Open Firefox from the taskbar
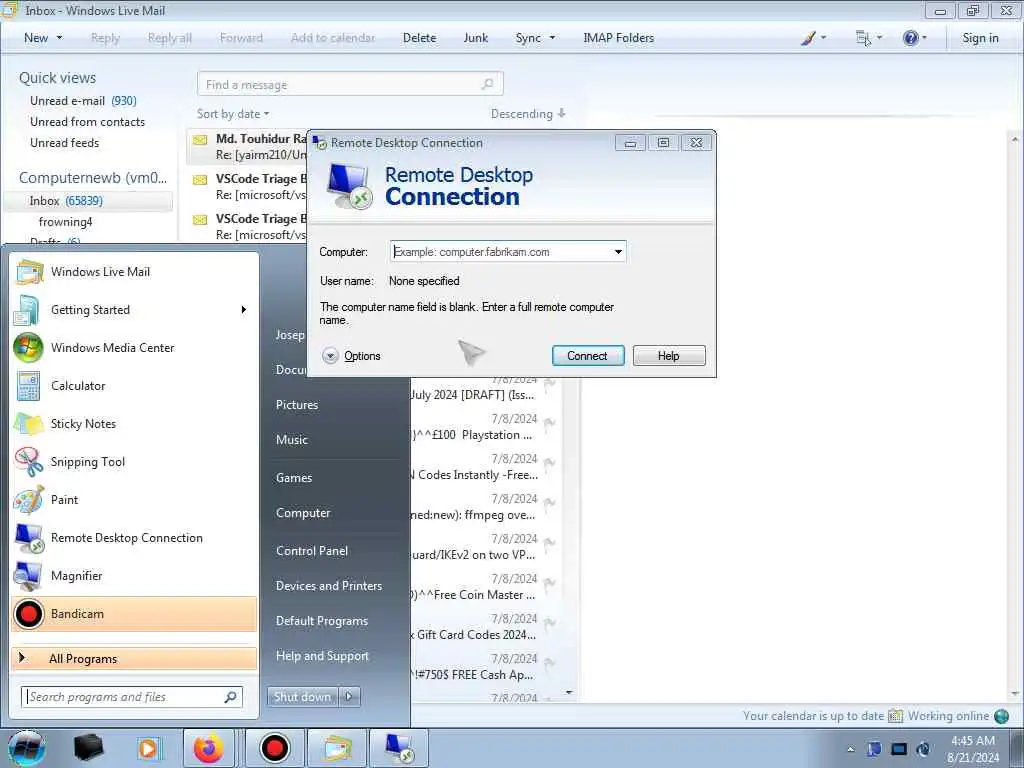Viewport: 1024px width, 768px height. [208, 748]
